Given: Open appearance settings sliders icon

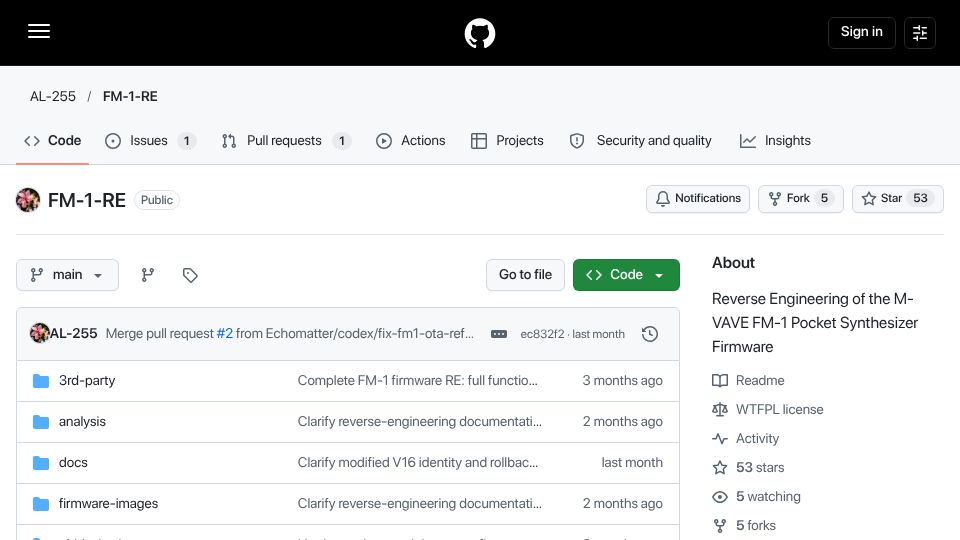Looking at the screenshot, I should pyautogui.click(x=920, y=32).
